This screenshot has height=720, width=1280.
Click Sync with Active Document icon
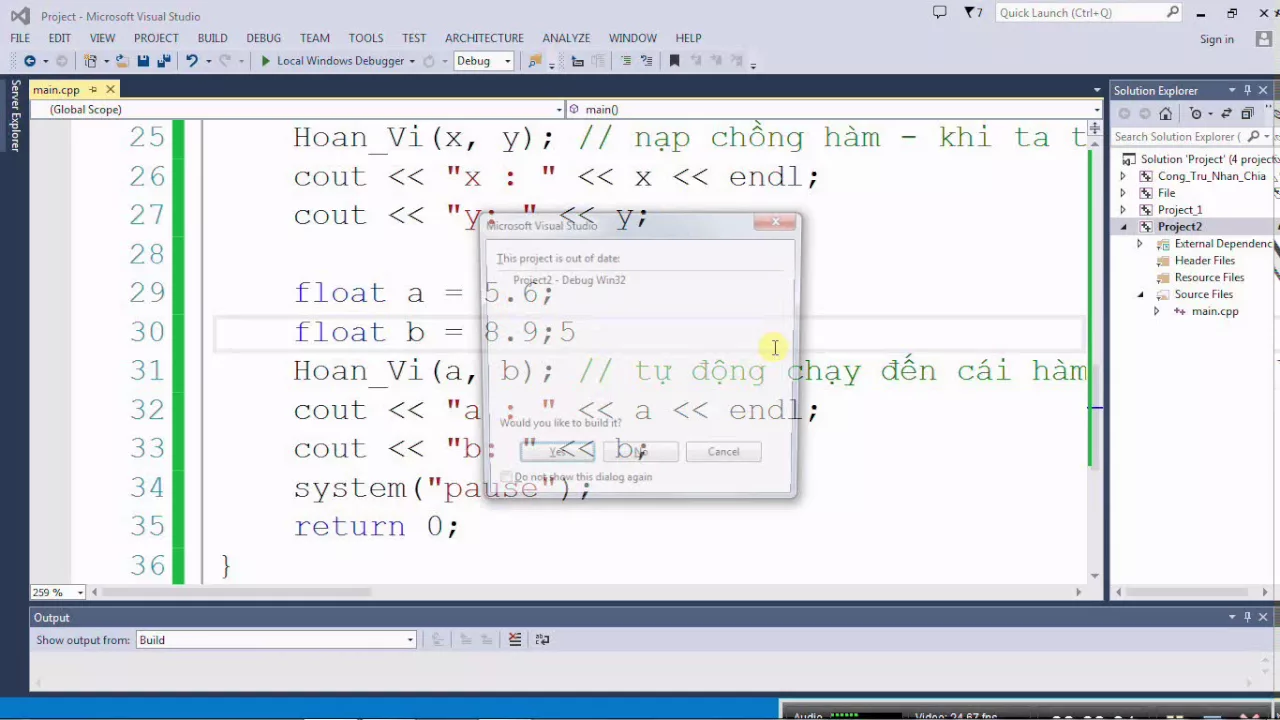[x=1228, y=113]
